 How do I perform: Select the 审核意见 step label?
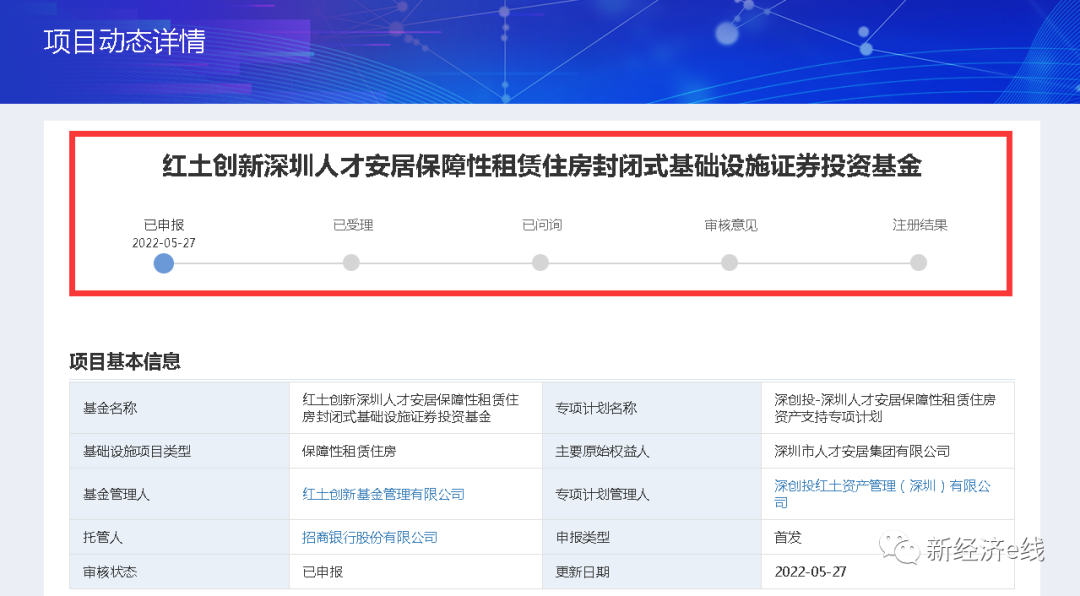tap(730, 225)
